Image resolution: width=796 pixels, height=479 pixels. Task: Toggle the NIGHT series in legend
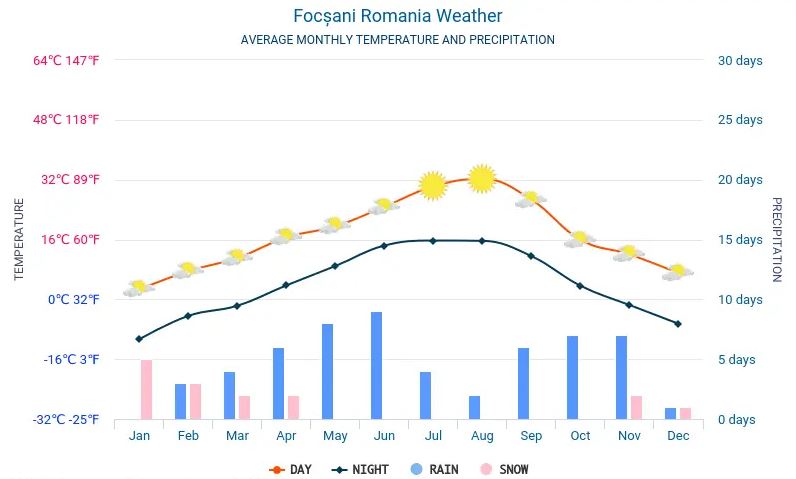tap(361, 469)
